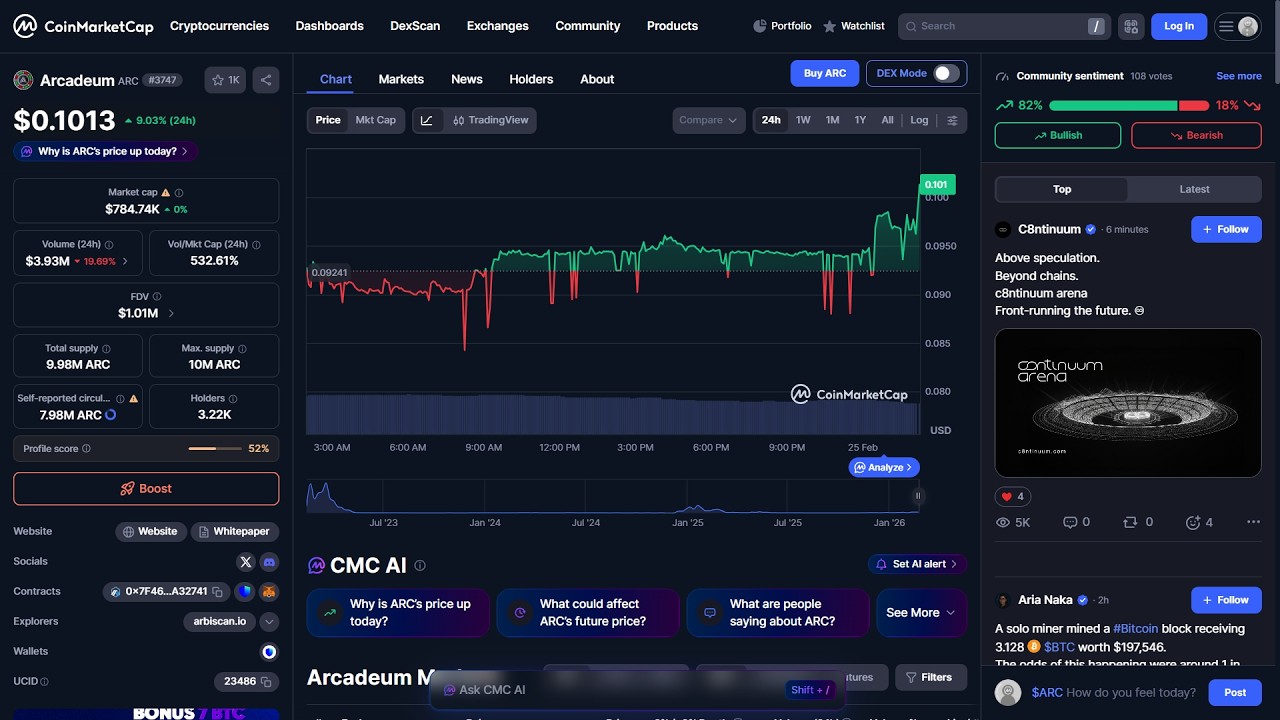Click the search input field
This screenshot has height=720, width=1280.
(1003, 26)
